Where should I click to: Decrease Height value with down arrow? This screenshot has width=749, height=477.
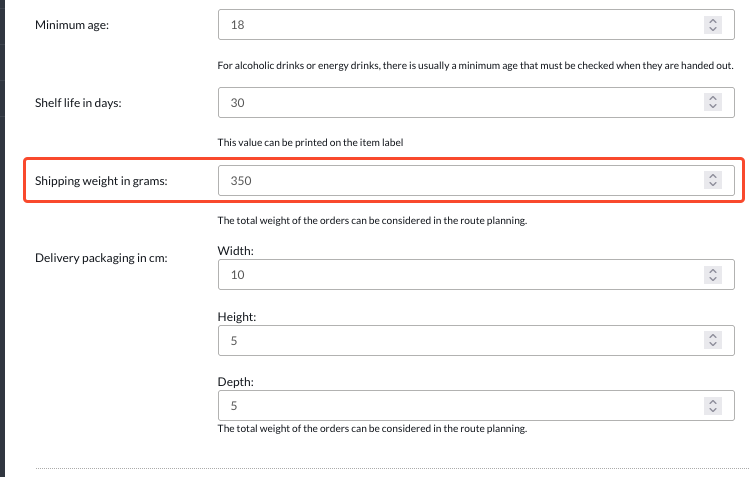coord(713,344)
